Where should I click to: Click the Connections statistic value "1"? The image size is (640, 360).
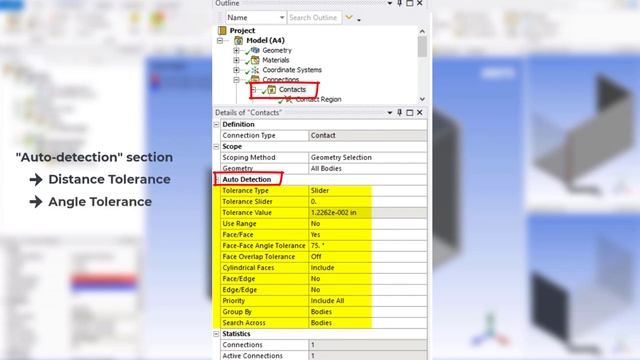pyautogui.click(x=368, y=345)
